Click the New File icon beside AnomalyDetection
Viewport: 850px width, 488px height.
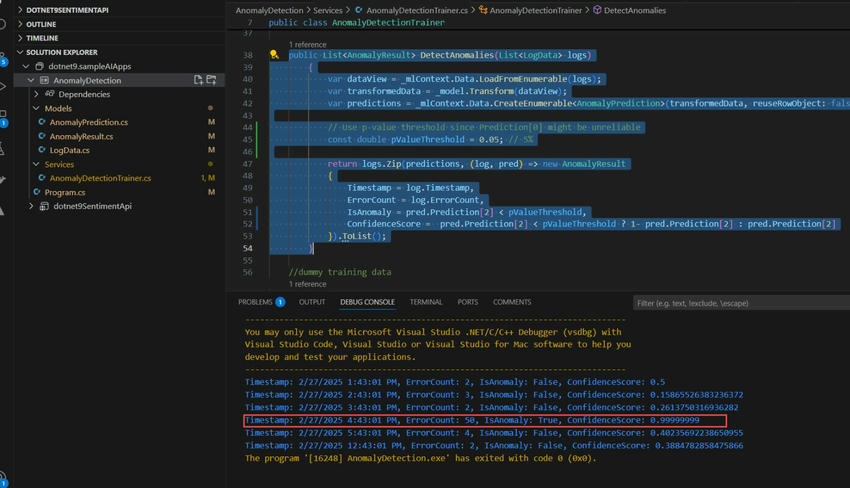198,80
